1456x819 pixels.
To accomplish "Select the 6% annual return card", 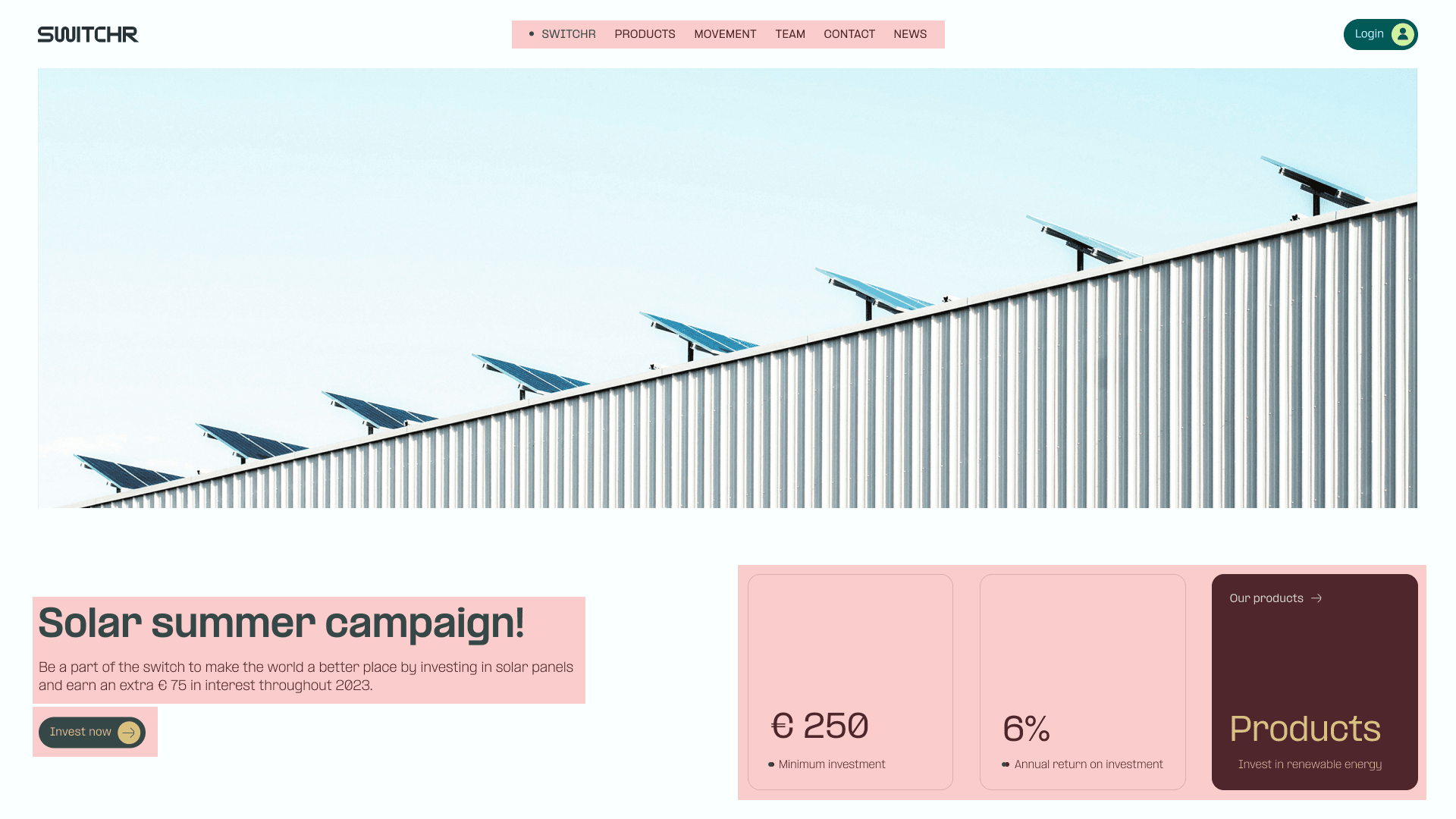I will coord(1082,682).
